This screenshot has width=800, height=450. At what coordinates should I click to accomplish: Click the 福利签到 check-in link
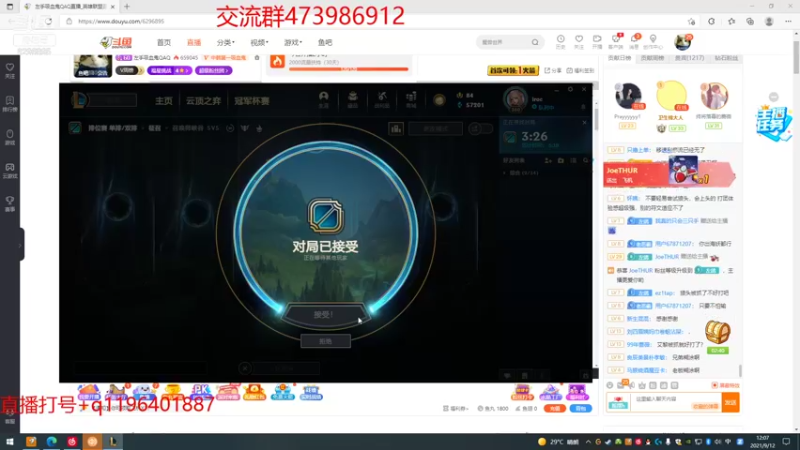[x=581, y=70]
